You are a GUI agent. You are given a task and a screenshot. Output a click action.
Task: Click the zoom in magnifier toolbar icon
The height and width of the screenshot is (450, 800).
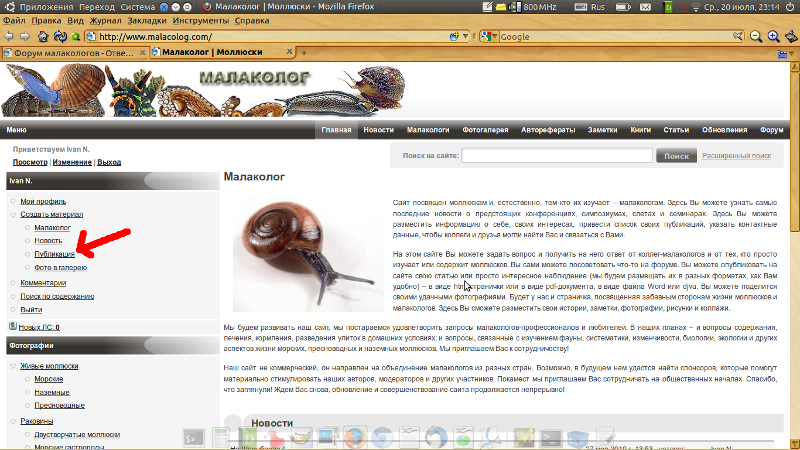pos(772,37)
